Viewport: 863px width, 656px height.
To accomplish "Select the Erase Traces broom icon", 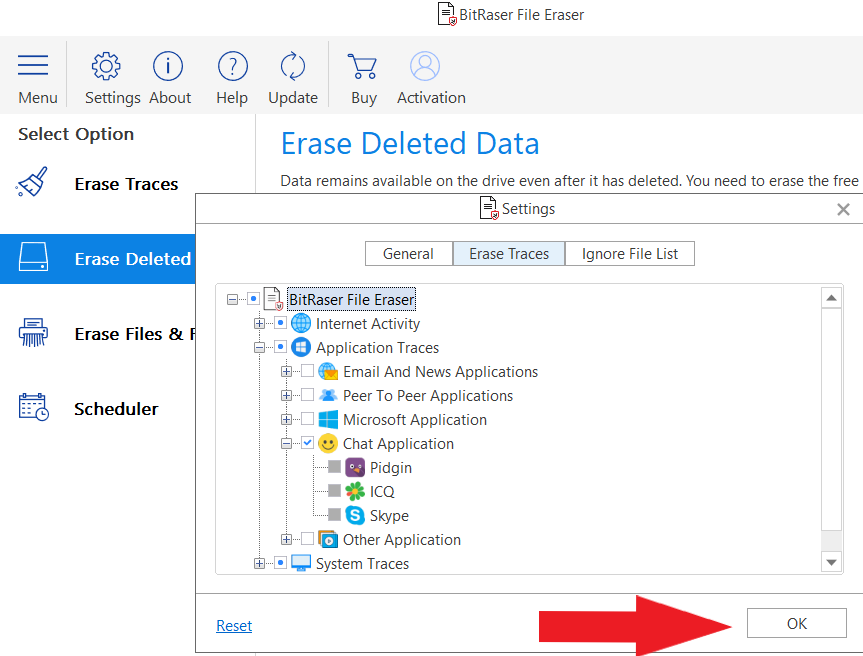I will pyautogui.click(x=32, y=182).
